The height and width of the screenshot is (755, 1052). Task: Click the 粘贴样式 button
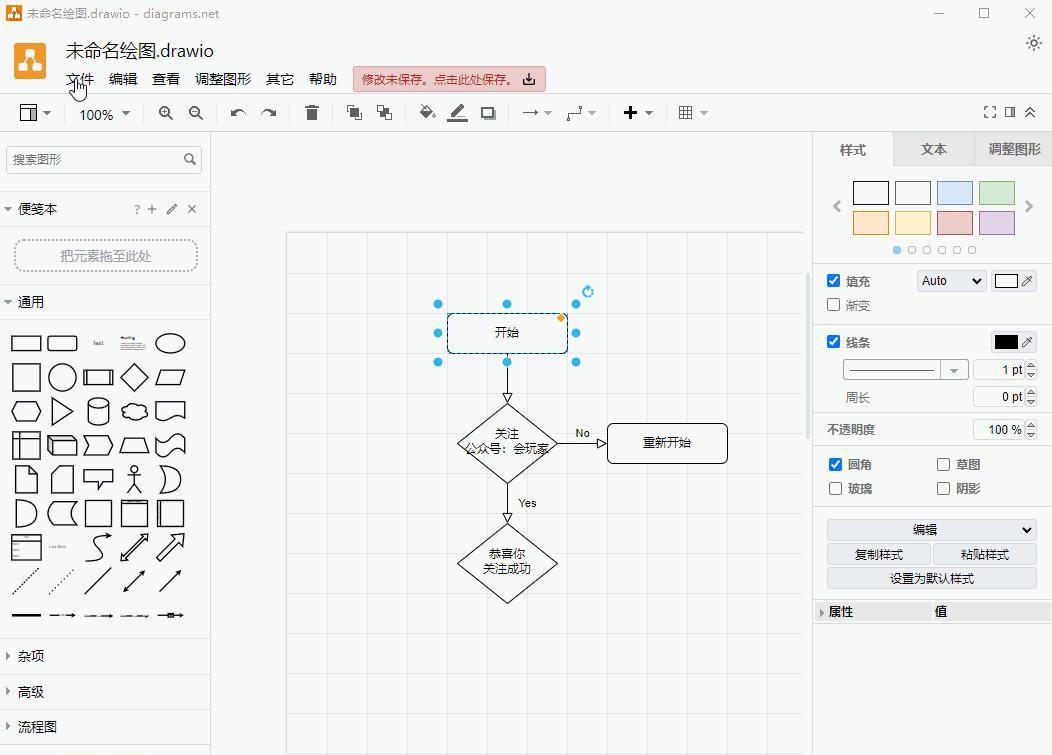click(984, 554)
